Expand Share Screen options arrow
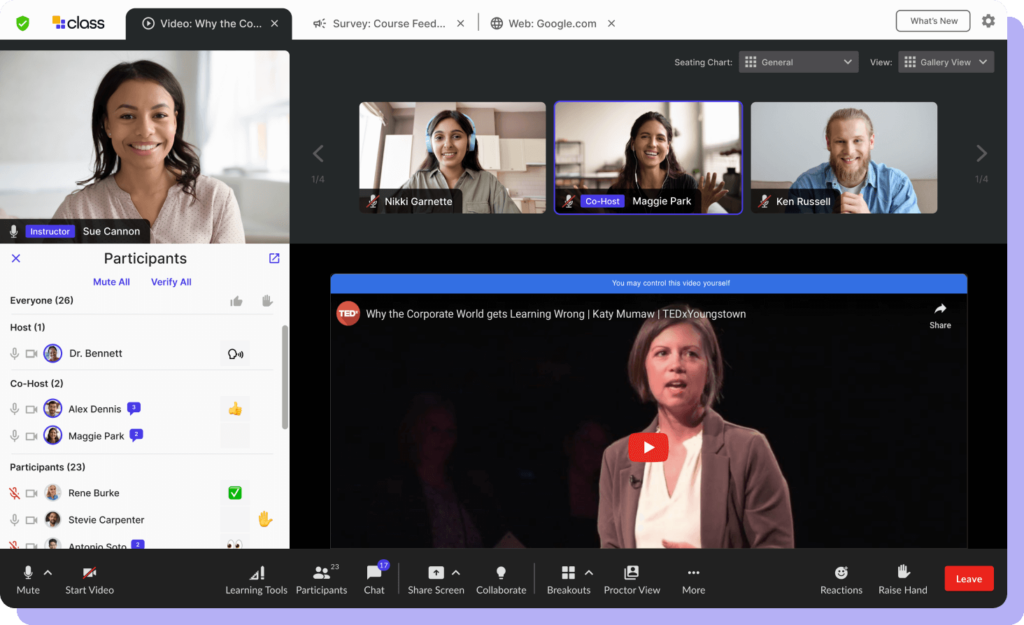This screenshot has width=1024, height=625. (x=456, y=573)
